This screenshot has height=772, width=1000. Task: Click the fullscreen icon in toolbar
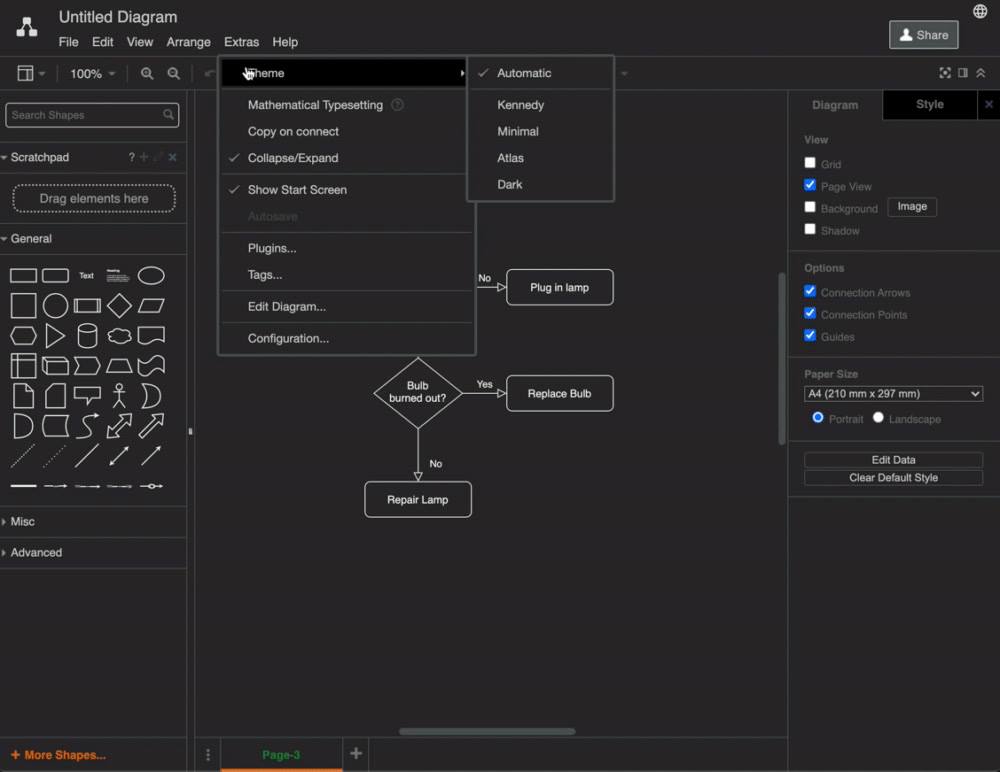coord(945,73)
